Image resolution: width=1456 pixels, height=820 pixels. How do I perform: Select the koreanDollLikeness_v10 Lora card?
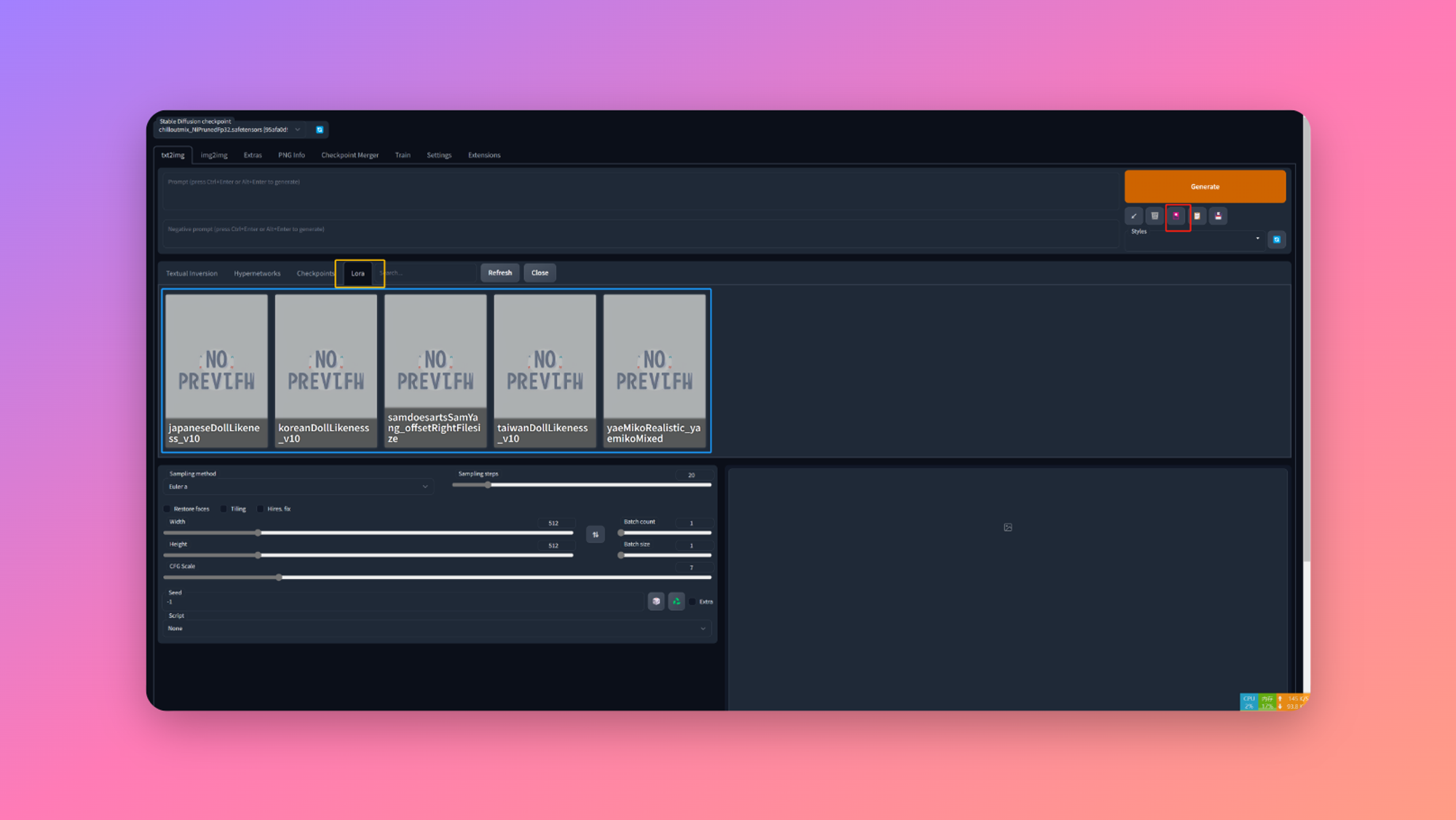pos(326,371)
